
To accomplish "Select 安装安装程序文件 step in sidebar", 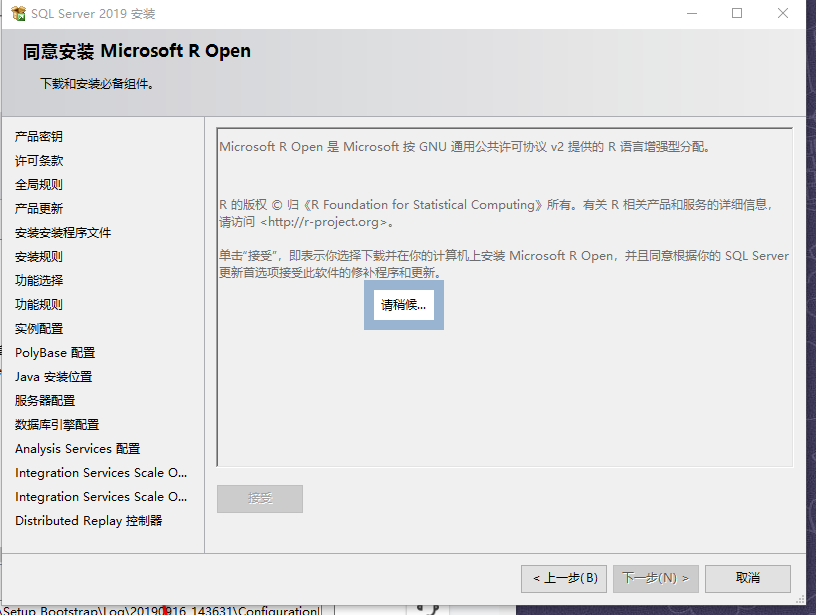I will pos(63,233).
